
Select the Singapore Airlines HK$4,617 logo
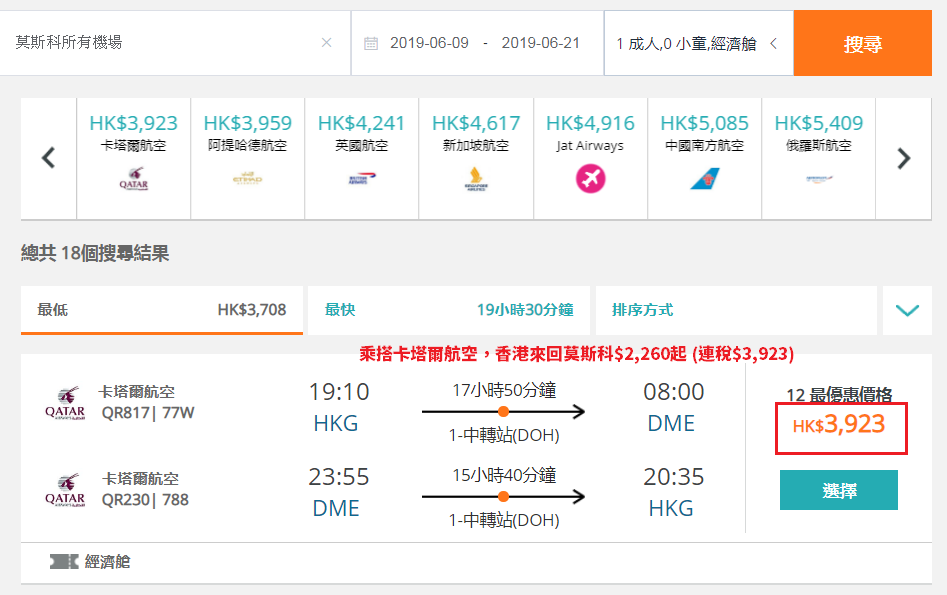tap(476, 179)
